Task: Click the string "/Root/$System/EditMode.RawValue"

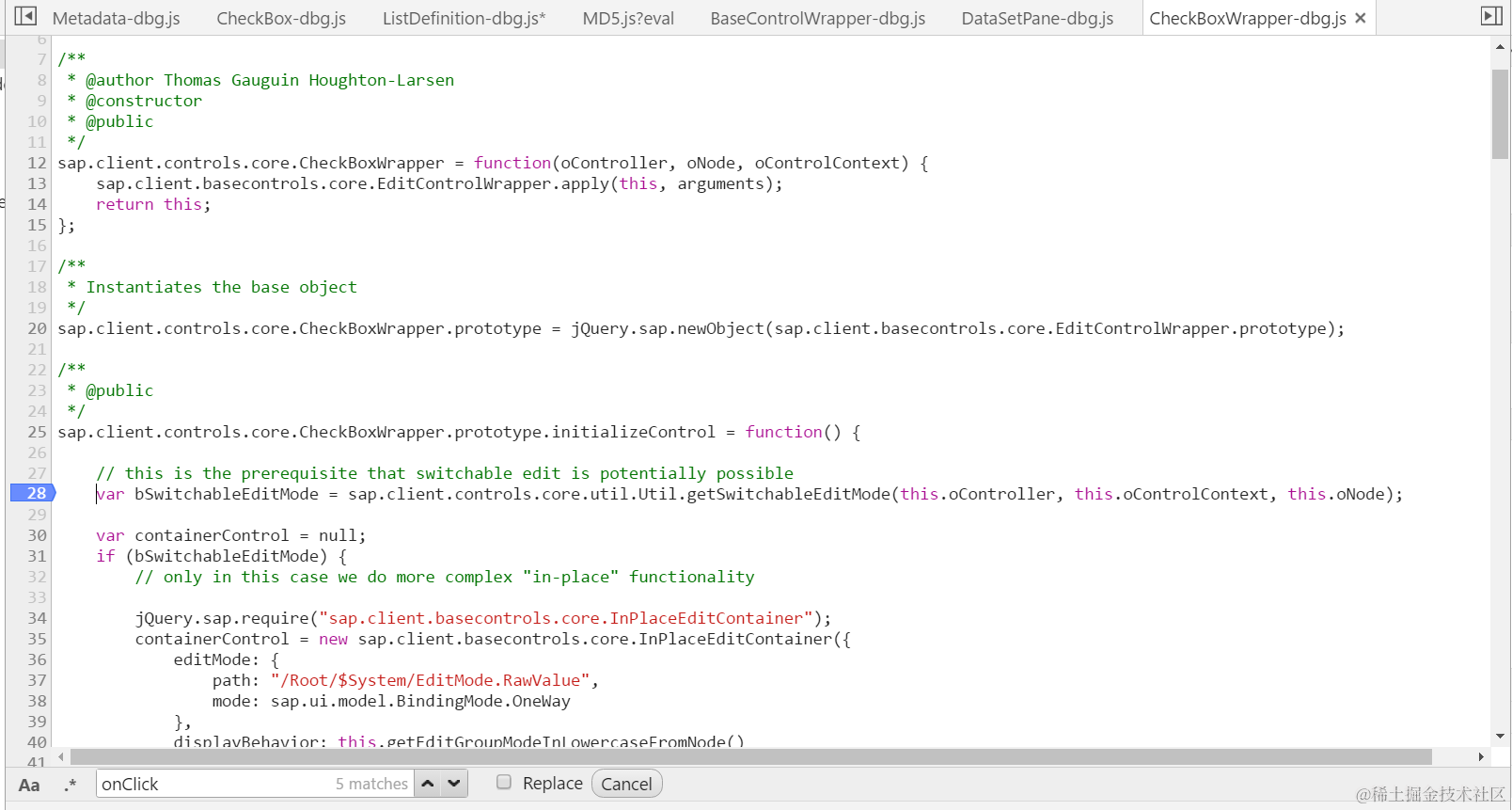Action: 431,680
